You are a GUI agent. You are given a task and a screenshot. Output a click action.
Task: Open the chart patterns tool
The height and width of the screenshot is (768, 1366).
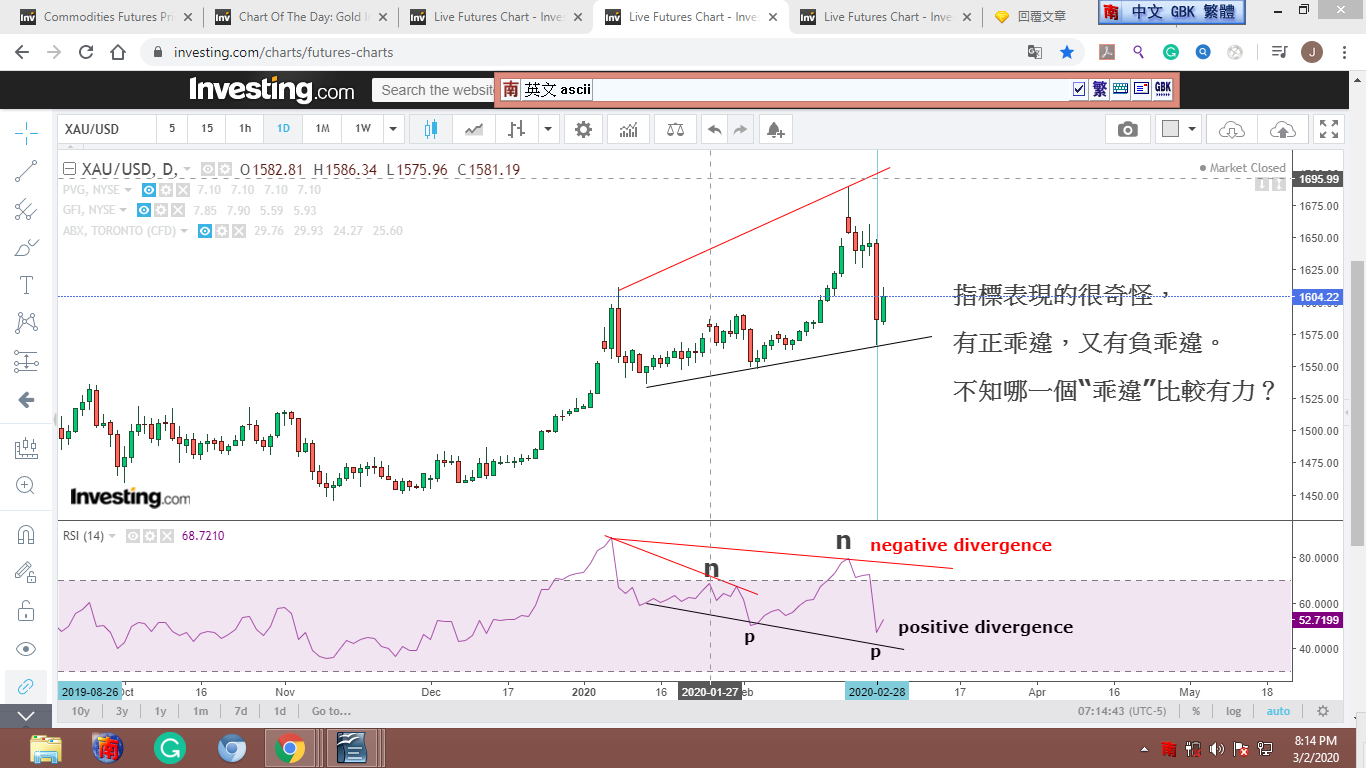click(27, 323)
